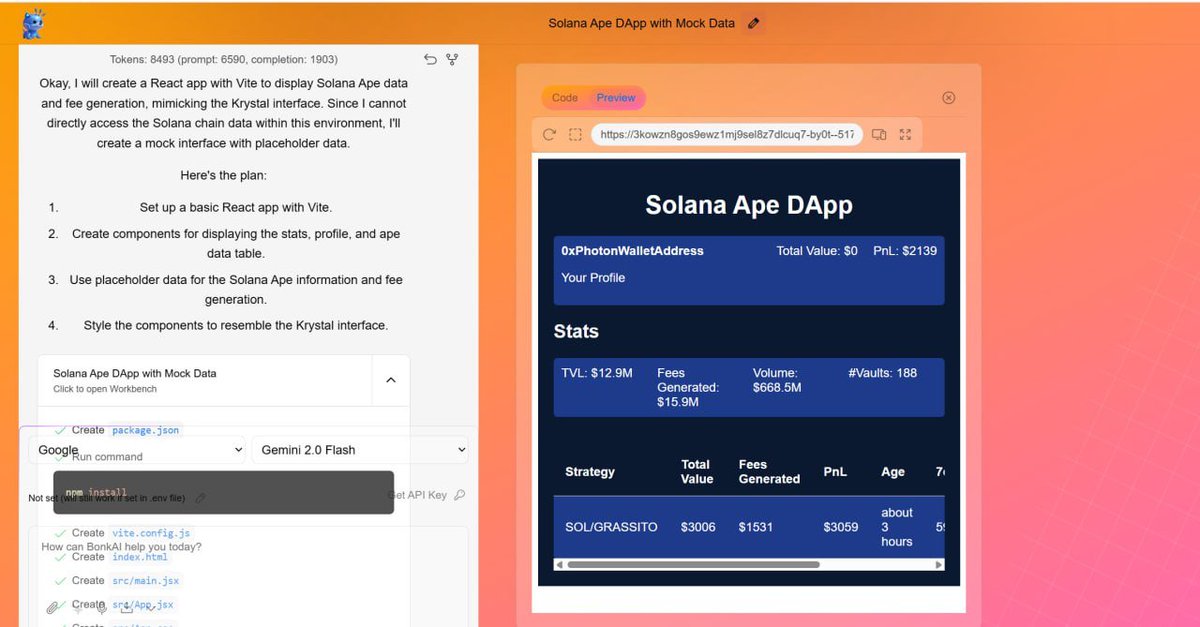Click the '#Vaults: 188' stat
The image size is (1200, 627).
point(882,373)
